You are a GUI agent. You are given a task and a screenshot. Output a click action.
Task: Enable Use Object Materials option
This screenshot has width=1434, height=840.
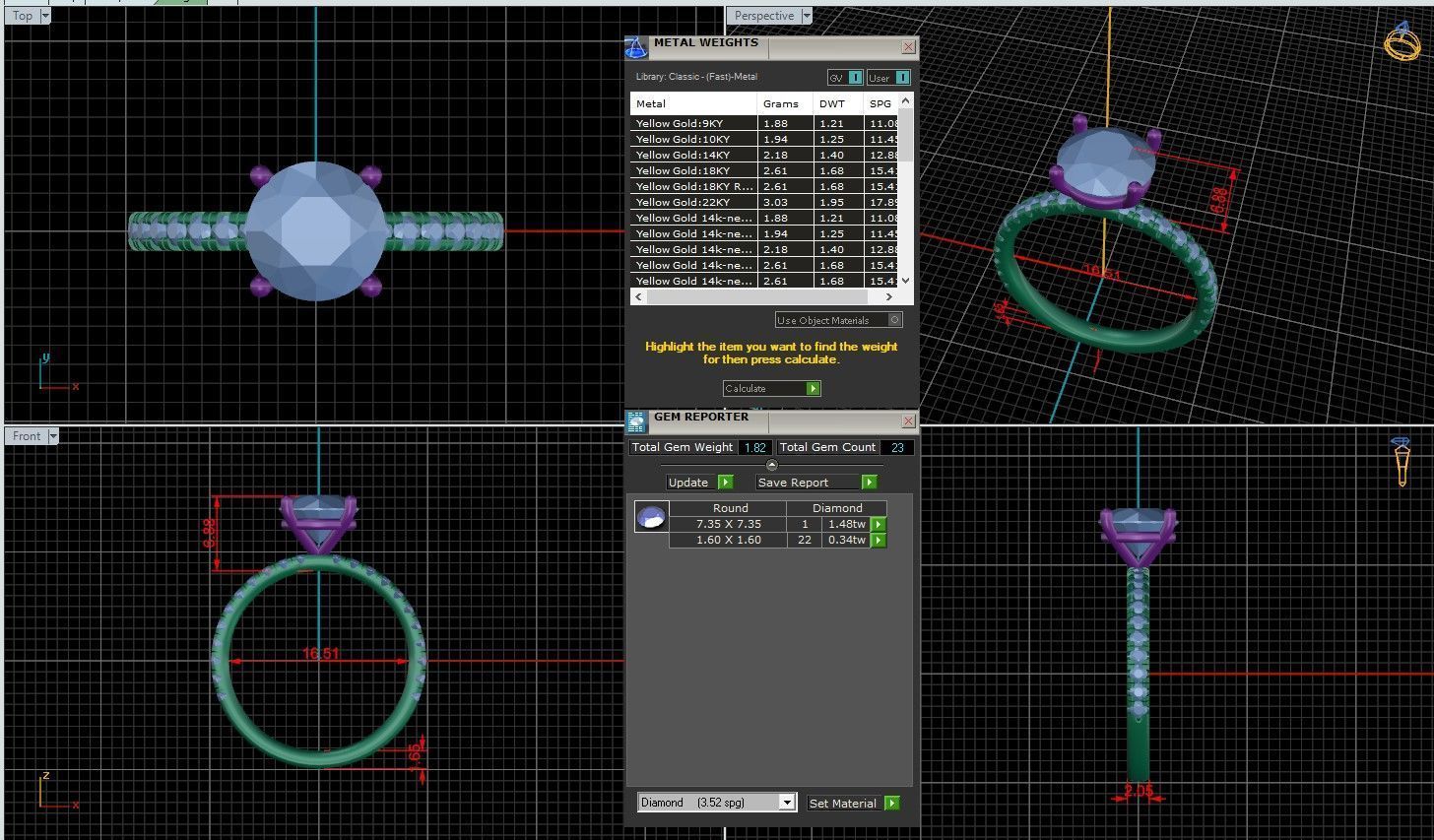coord(838,320)
